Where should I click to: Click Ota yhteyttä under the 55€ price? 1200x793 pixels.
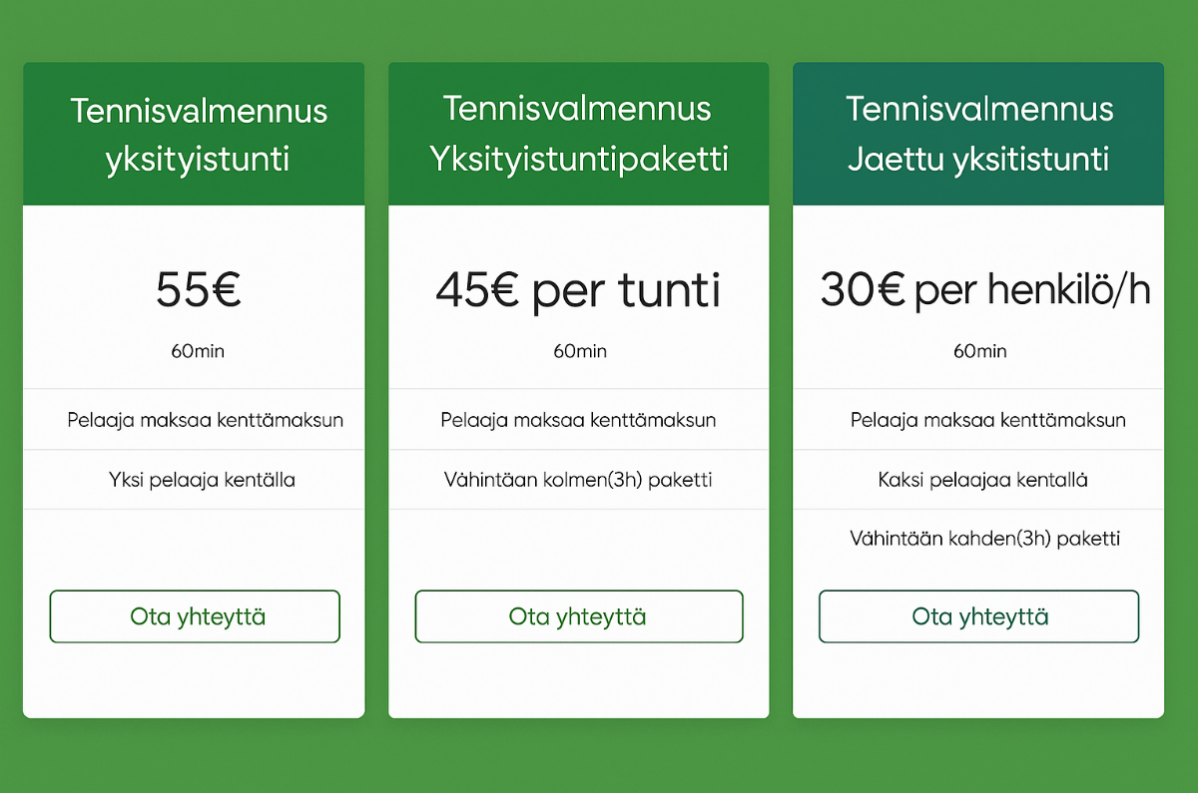195,616
